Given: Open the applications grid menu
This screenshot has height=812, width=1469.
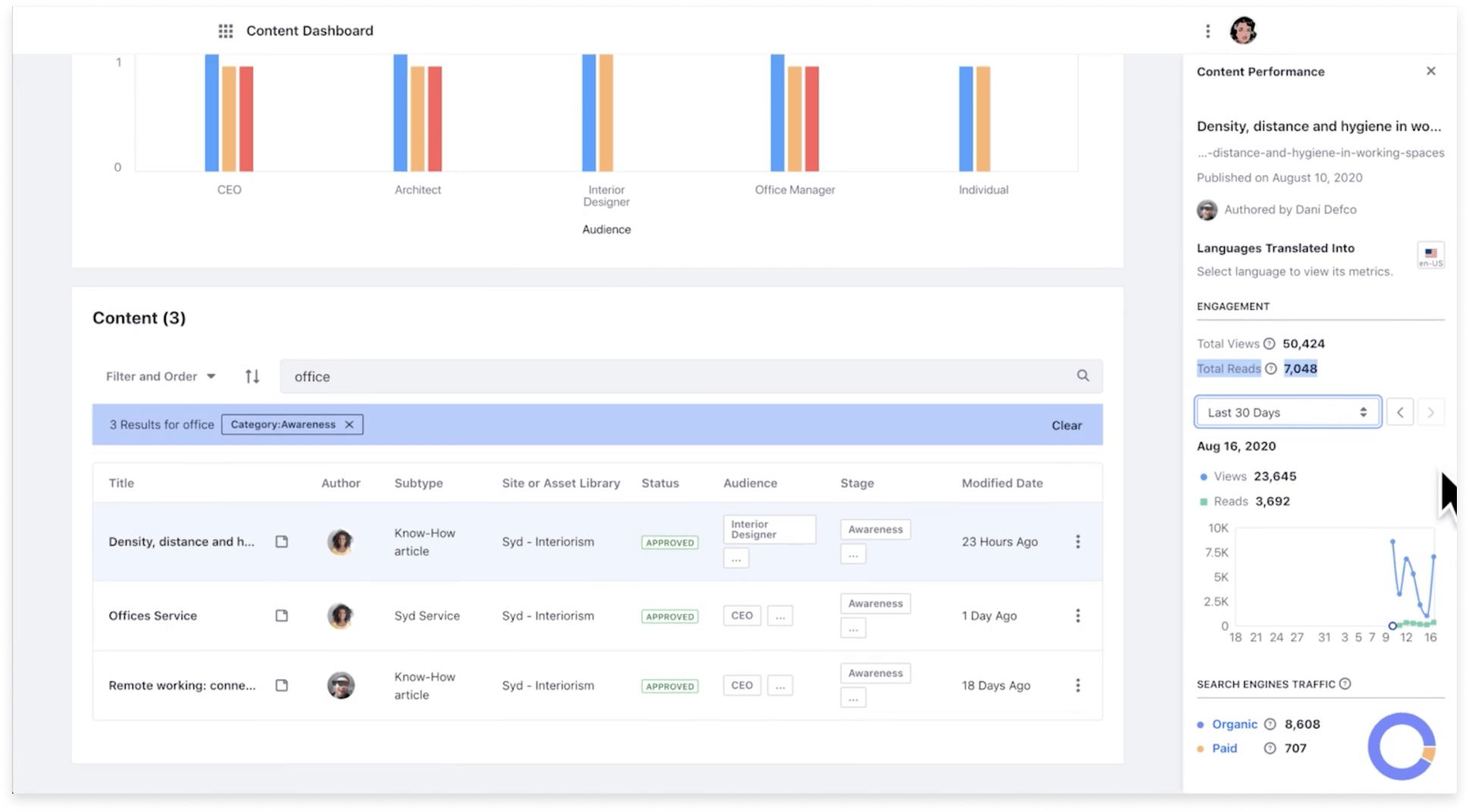Looking at the screenshot, I should (225, 31).
